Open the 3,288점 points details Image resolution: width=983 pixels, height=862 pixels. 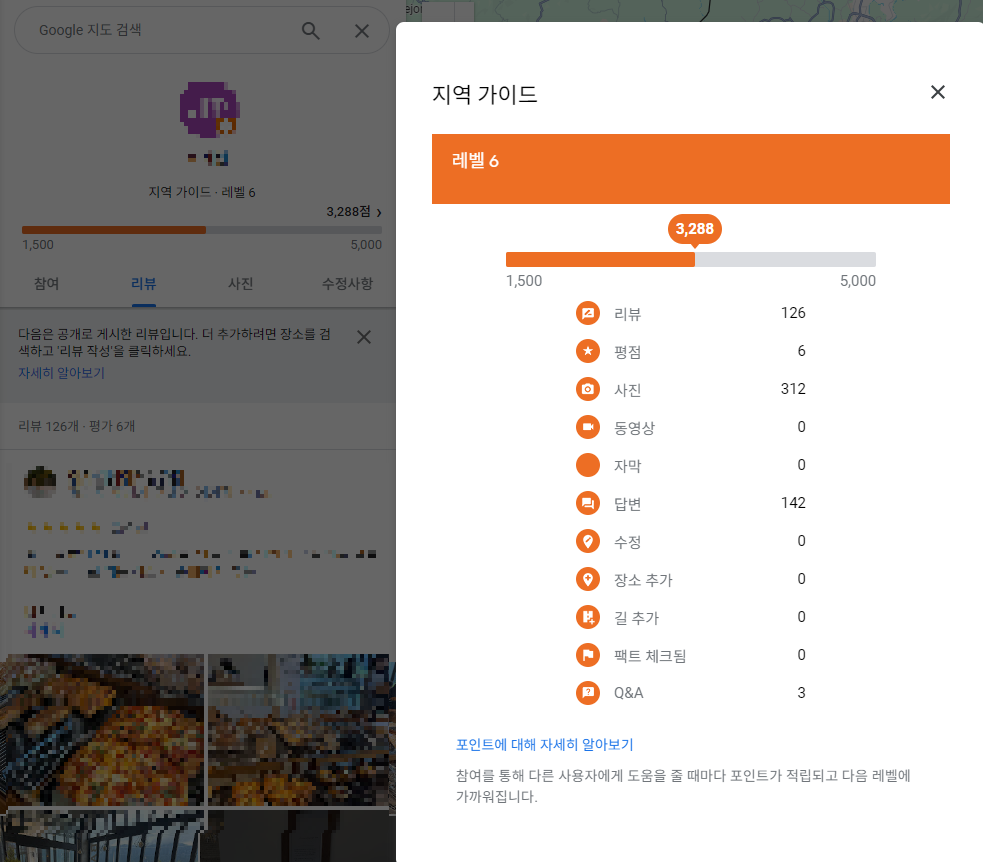pyautogui.click(x=354, y=212)
